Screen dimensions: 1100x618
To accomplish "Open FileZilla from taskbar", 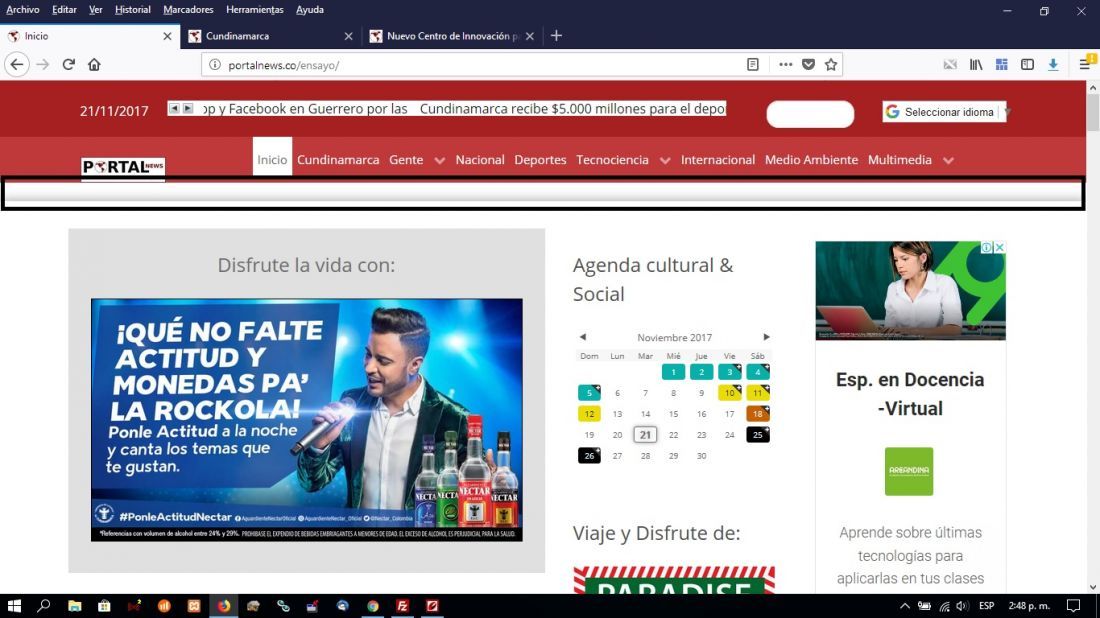I will 403,606.
